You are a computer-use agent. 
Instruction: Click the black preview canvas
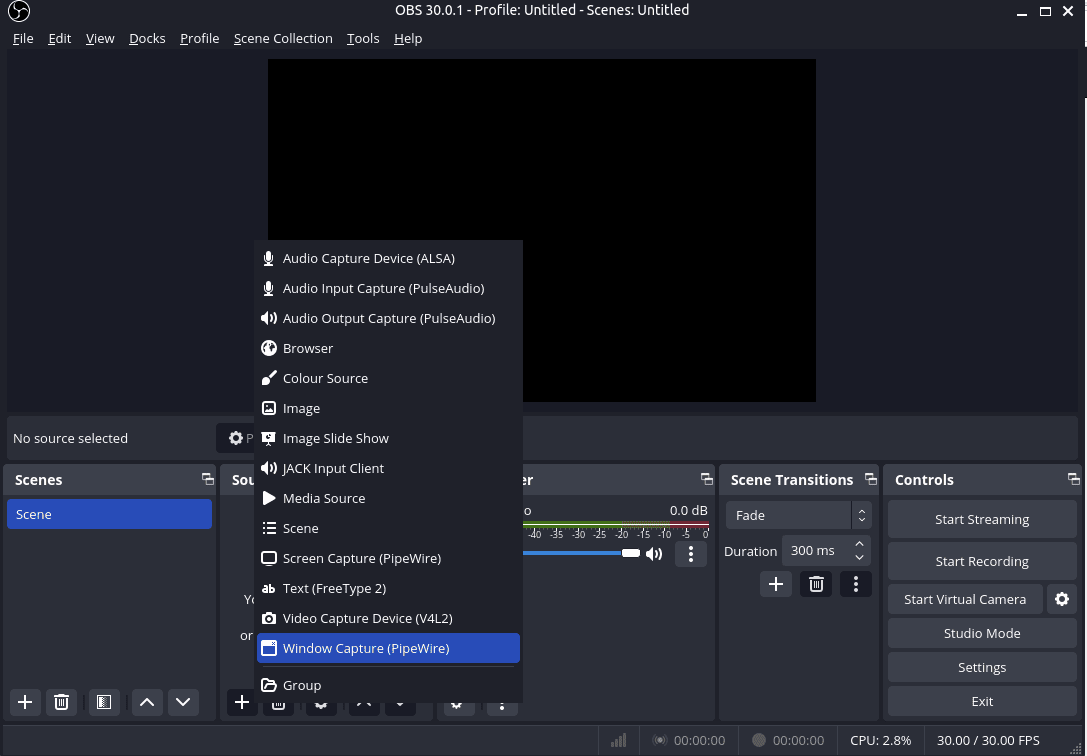click(541, 230)
